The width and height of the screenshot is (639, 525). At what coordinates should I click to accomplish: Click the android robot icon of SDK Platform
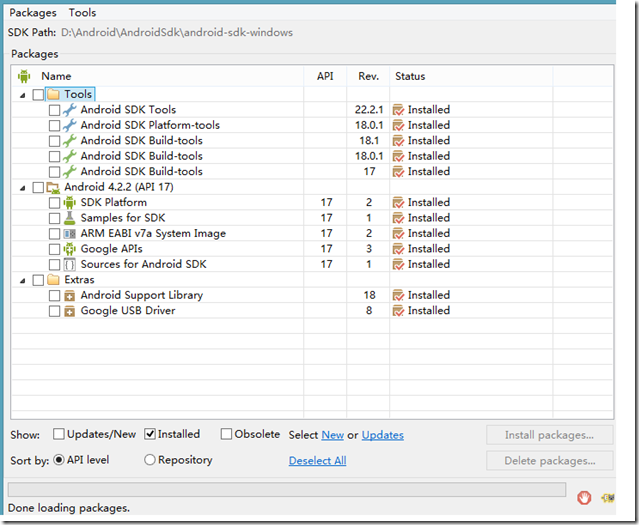70,203
